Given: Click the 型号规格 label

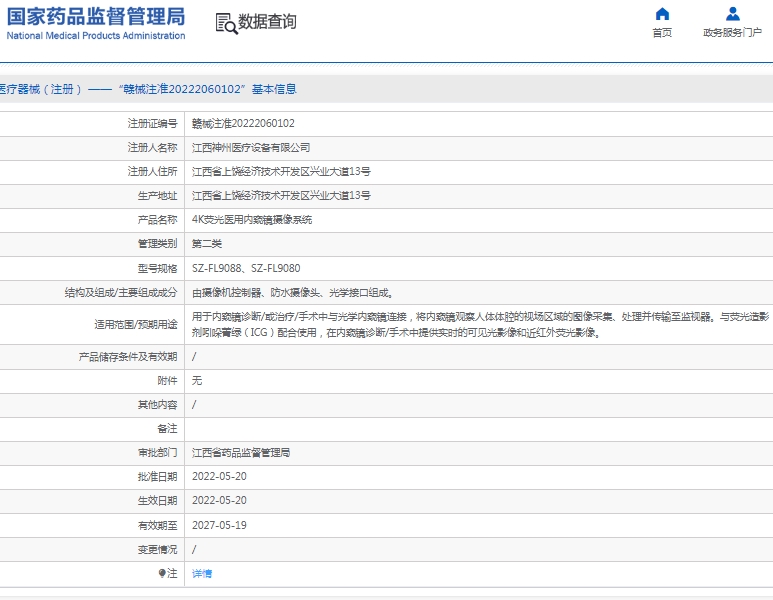Looking at the screenshot, I should click(157, 268).
